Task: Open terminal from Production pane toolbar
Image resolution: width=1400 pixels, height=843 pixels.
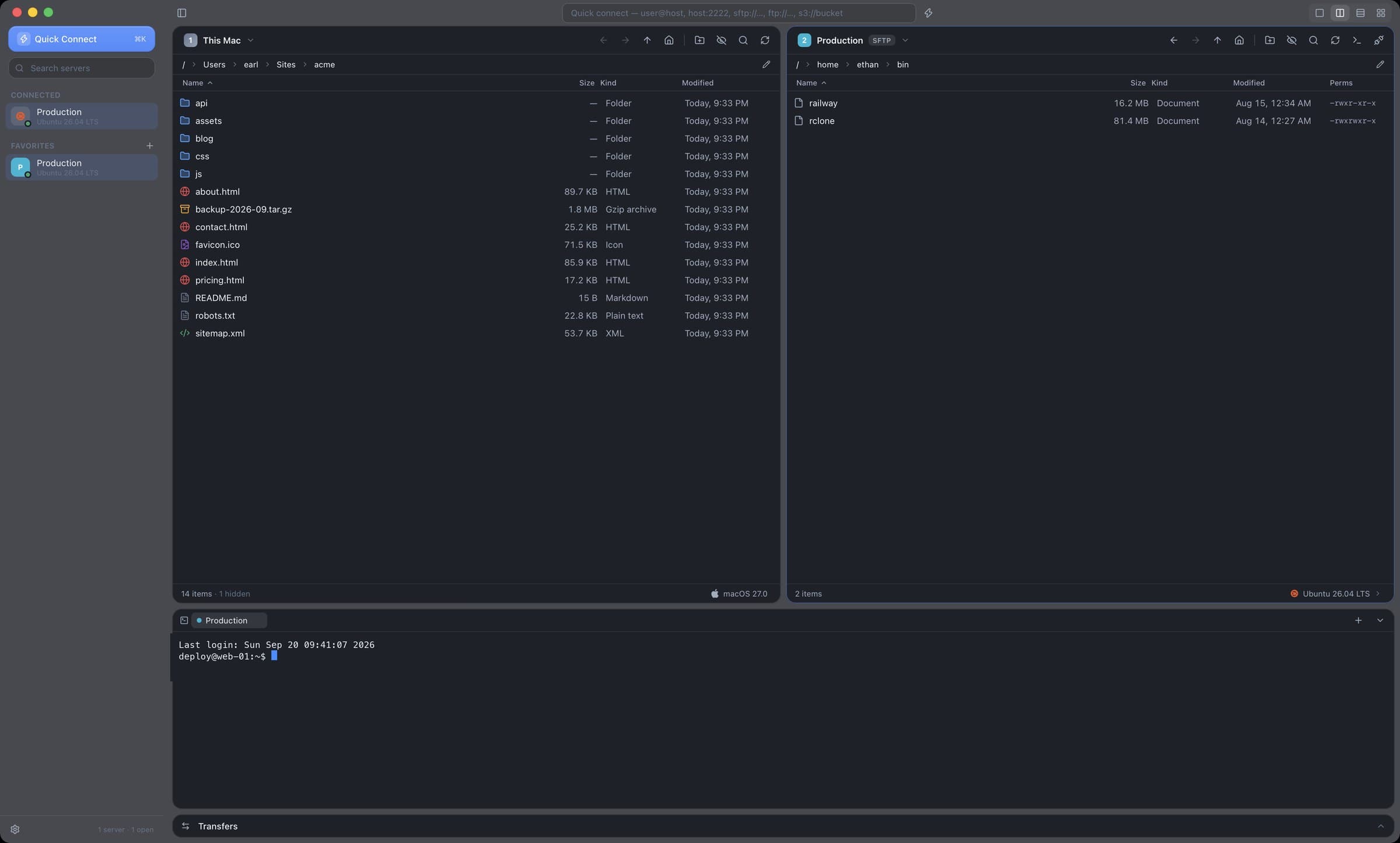Action: point(1357,40)
